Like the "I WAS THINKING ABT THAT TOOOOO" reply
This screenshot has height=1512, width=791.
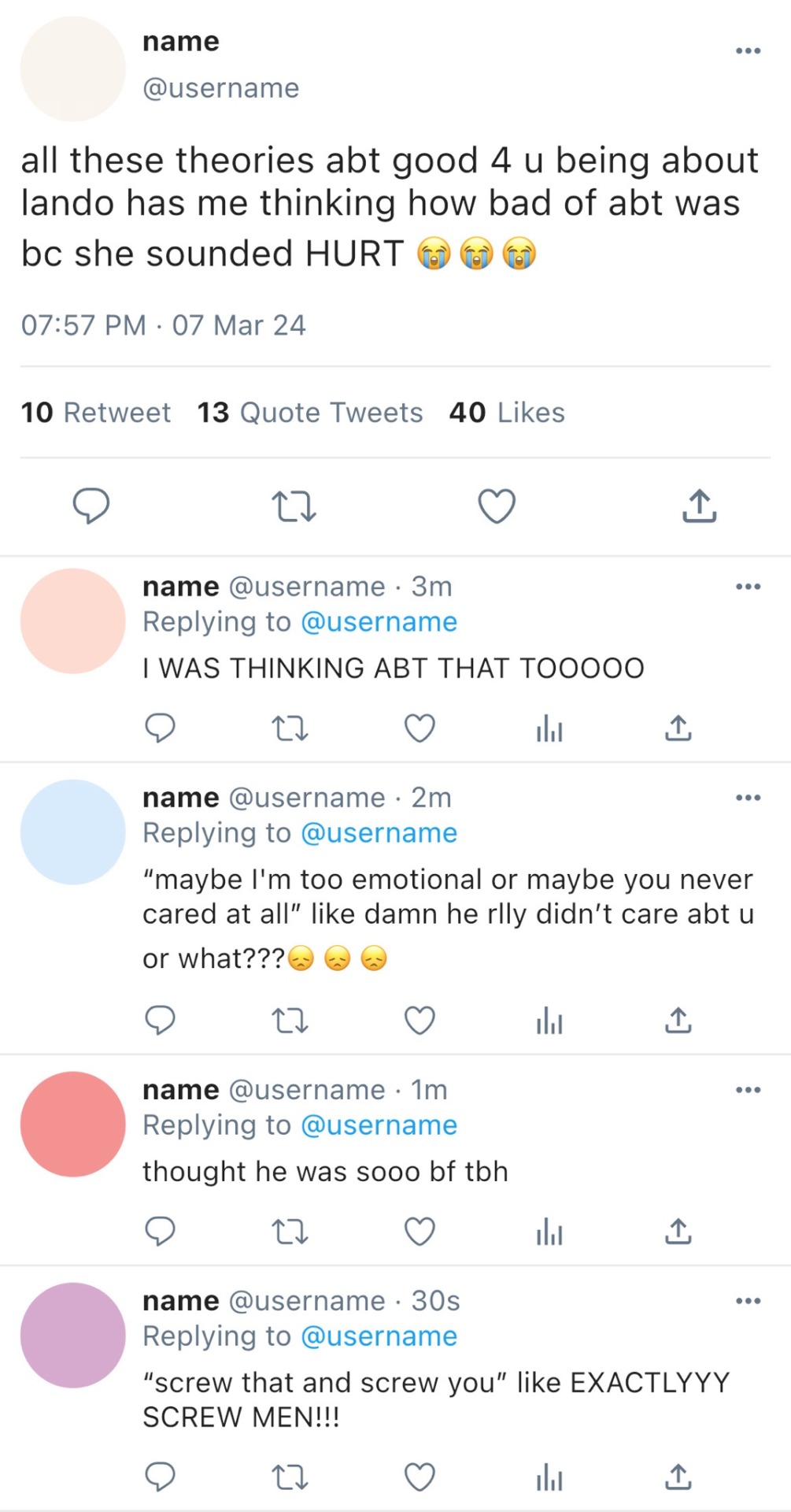coord(420,728)
